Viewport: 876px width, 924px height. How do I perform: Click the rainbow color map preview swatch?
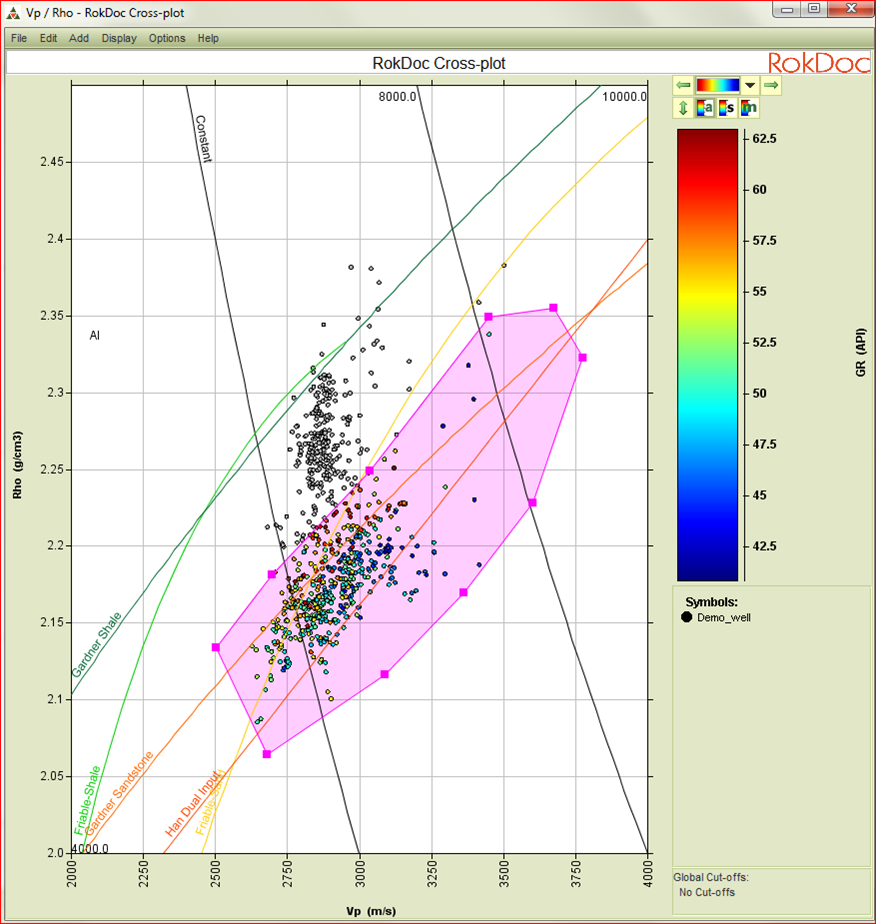pyautogui.click(x=717, y=86)
